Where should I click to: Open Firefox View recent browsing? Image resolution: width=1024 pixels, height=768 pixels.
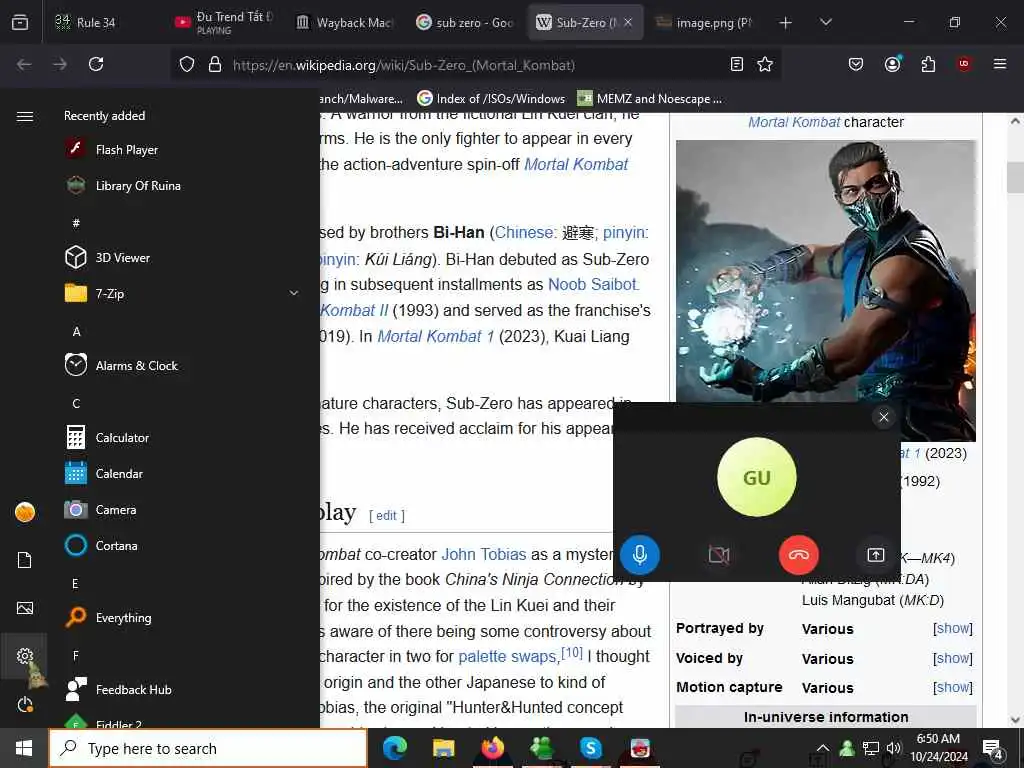point(20,22)
